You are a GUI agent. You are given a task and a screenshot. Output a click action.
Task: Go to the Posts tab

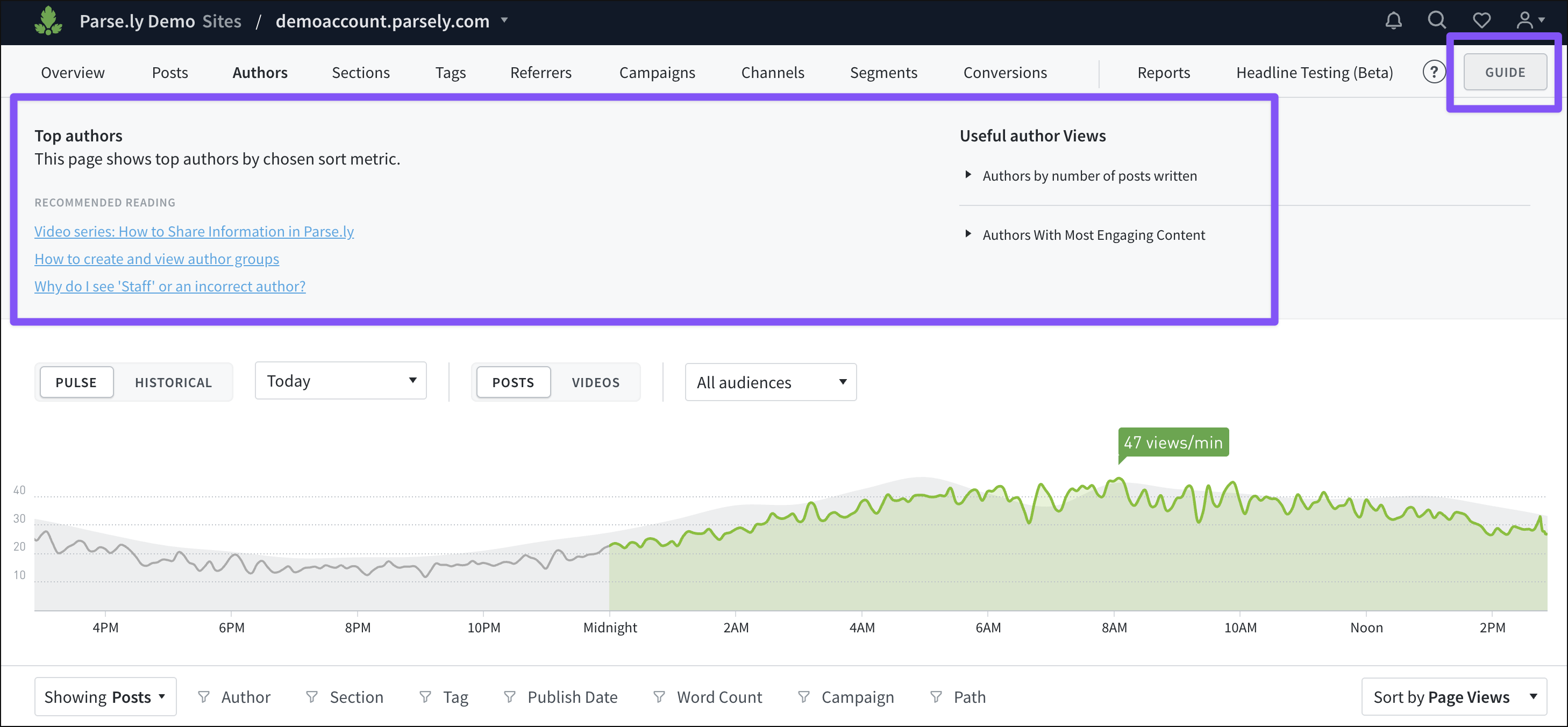[x=170, y=73]
